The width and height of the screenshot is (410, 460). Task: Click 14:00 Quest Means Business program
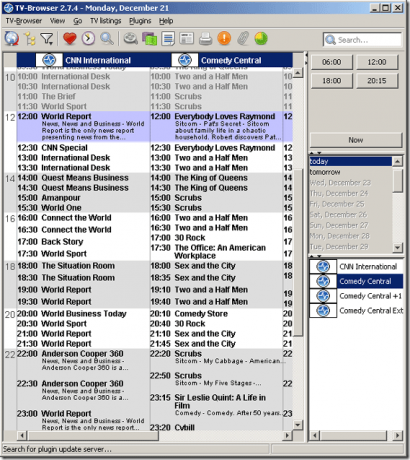[x=83, y=178]
